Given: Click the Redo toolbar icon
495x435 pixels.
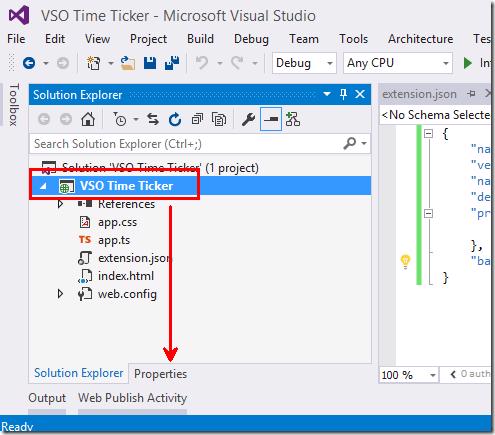Looking at the screenshot, I should click(x=237, y=63).
